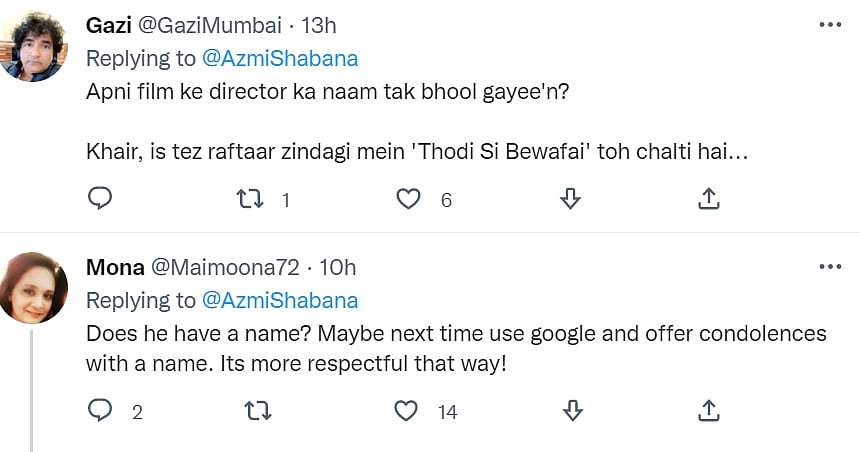Open the @Maimoona72 handle

tap(225, 267)
